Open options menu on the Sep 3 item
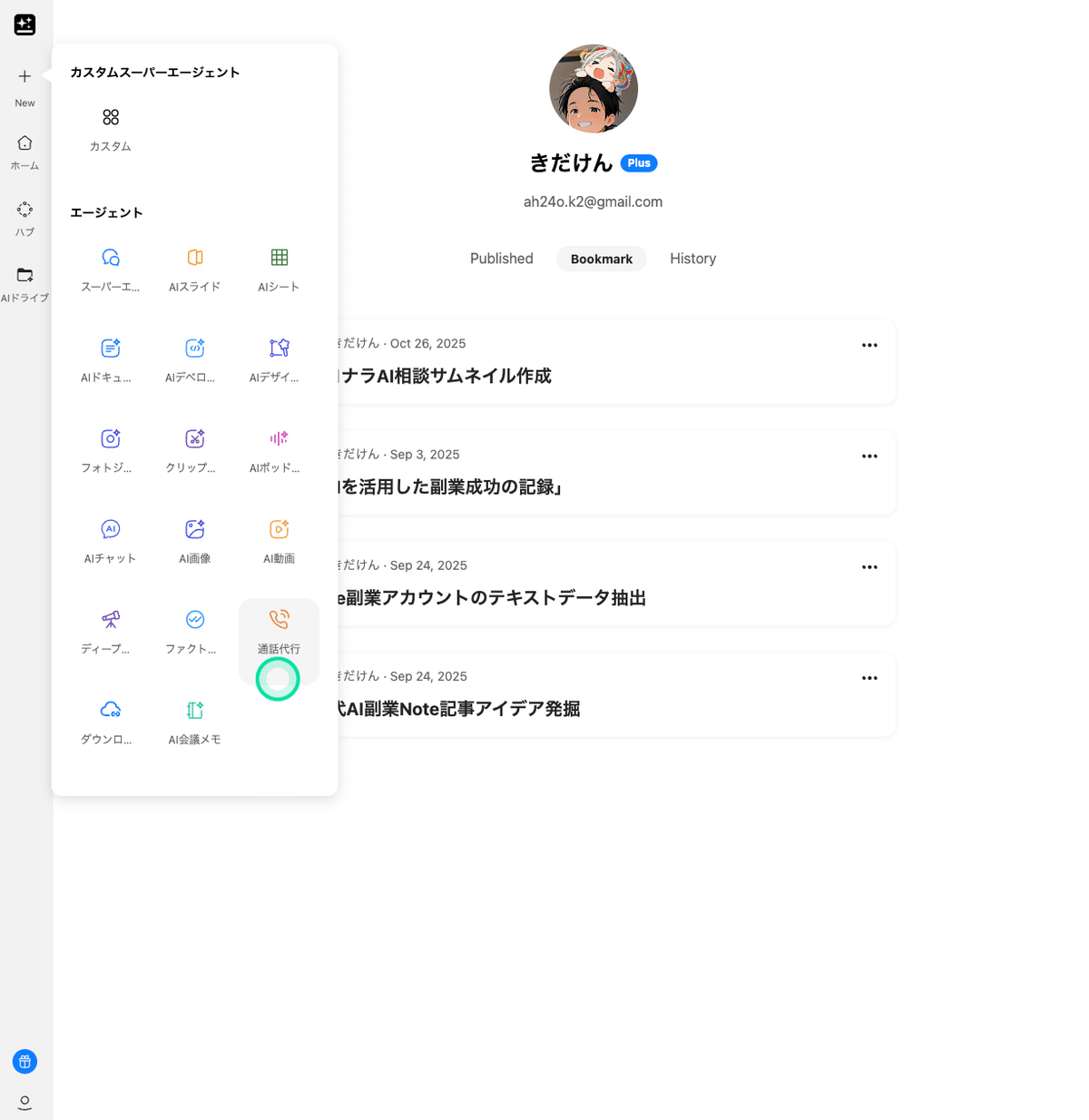1089x1120 pixels. [x=869, y=456]
